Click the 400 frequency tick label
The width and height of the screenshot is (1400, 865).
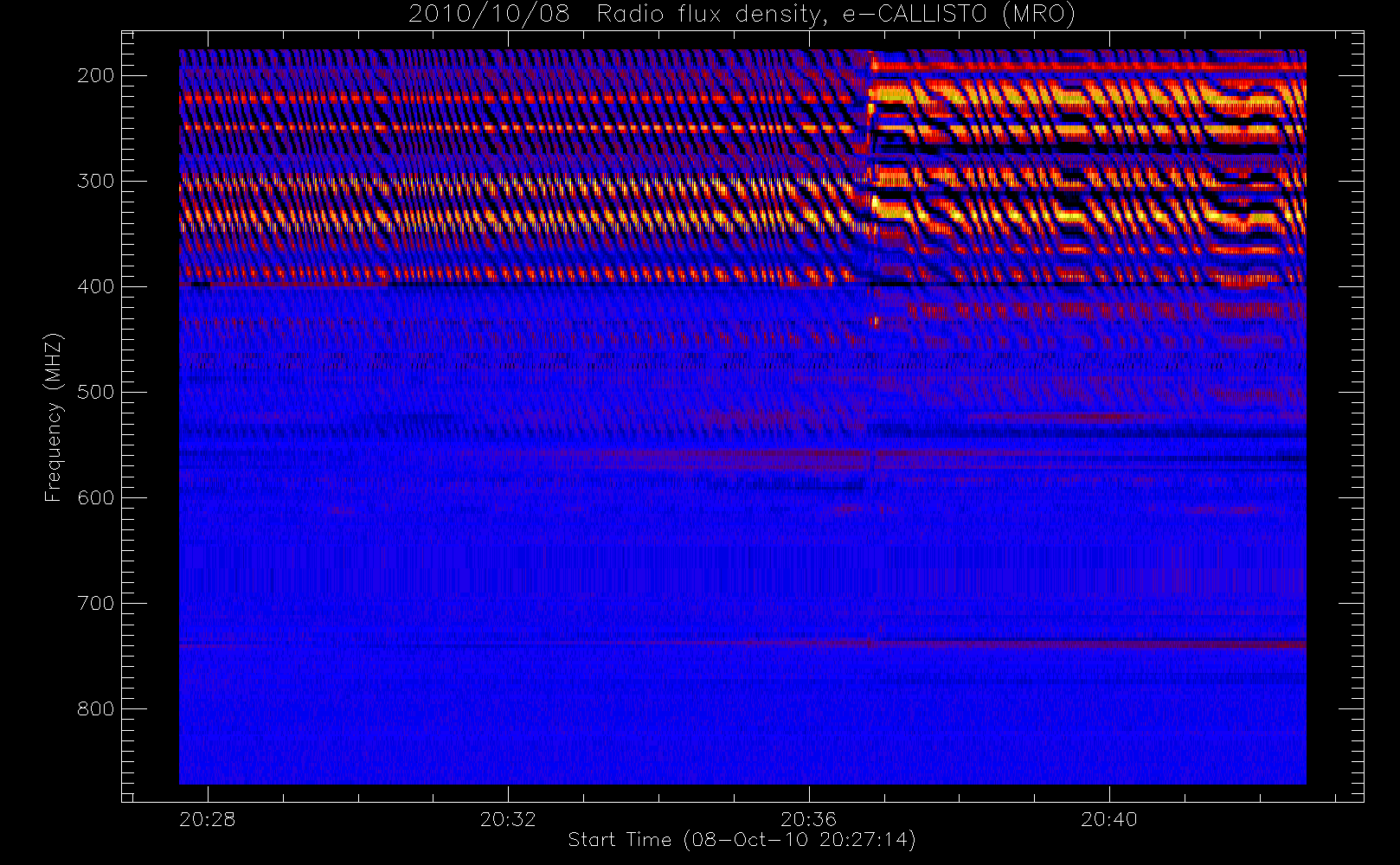[95, 286]
